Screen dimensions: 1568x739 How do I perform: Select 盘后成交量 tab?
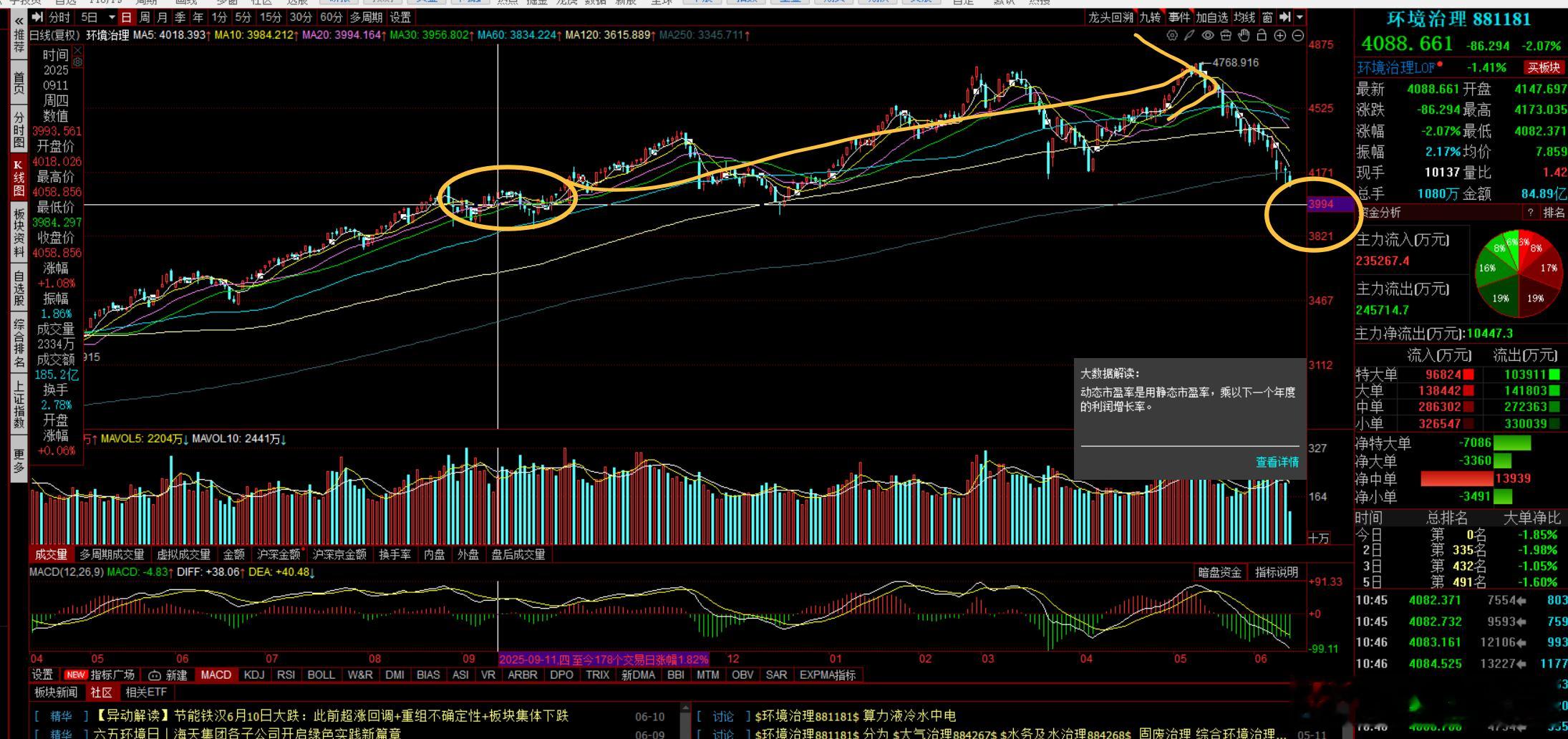click(x=518, y=554)
